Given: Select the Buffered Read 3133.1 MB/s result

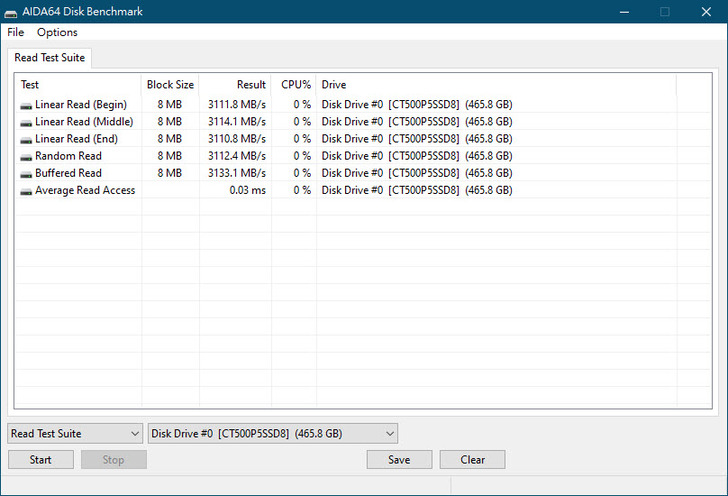Looking at the screenshot, I should [x=237, y=173].
